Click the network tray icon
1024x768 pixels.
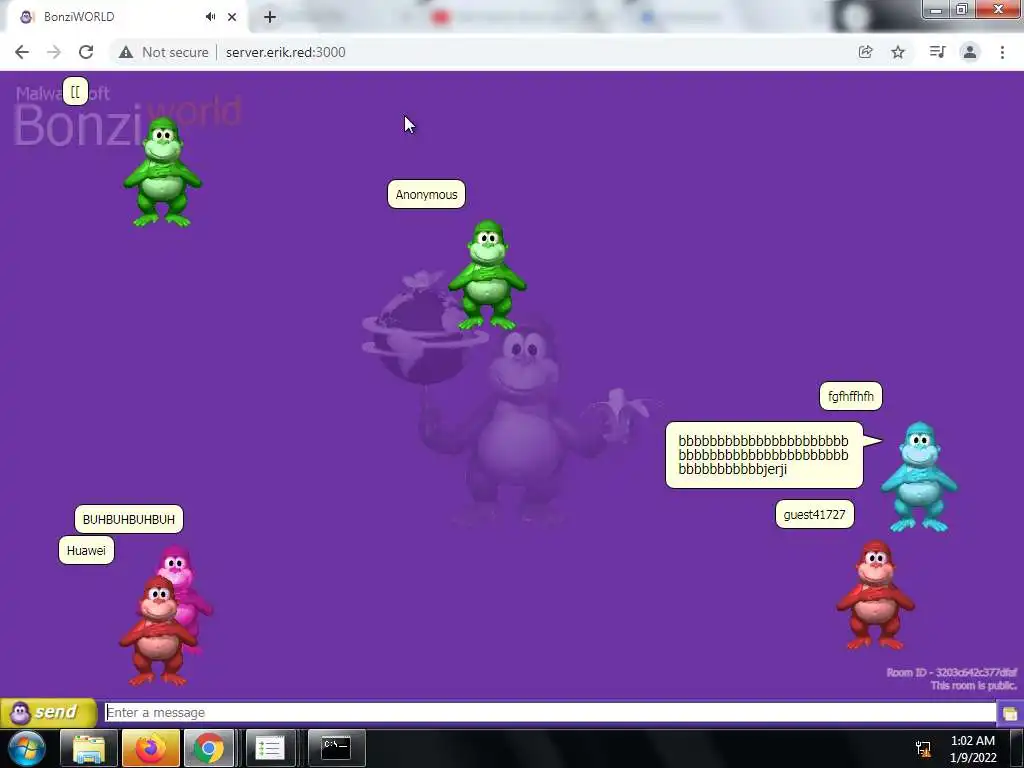coord(923,749)
